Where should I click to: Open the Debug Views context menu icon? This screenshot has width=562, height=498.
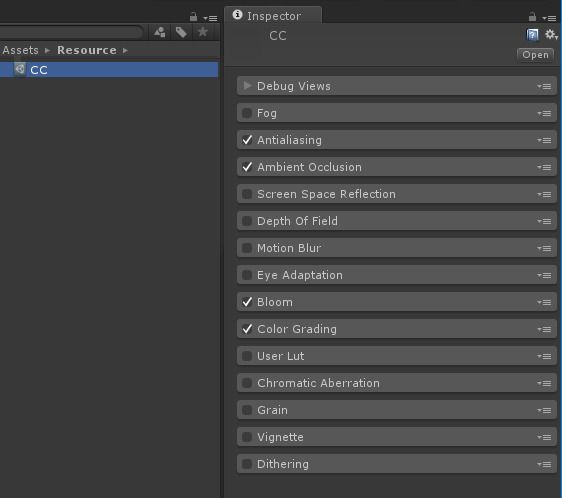click(x=544, y=86)
